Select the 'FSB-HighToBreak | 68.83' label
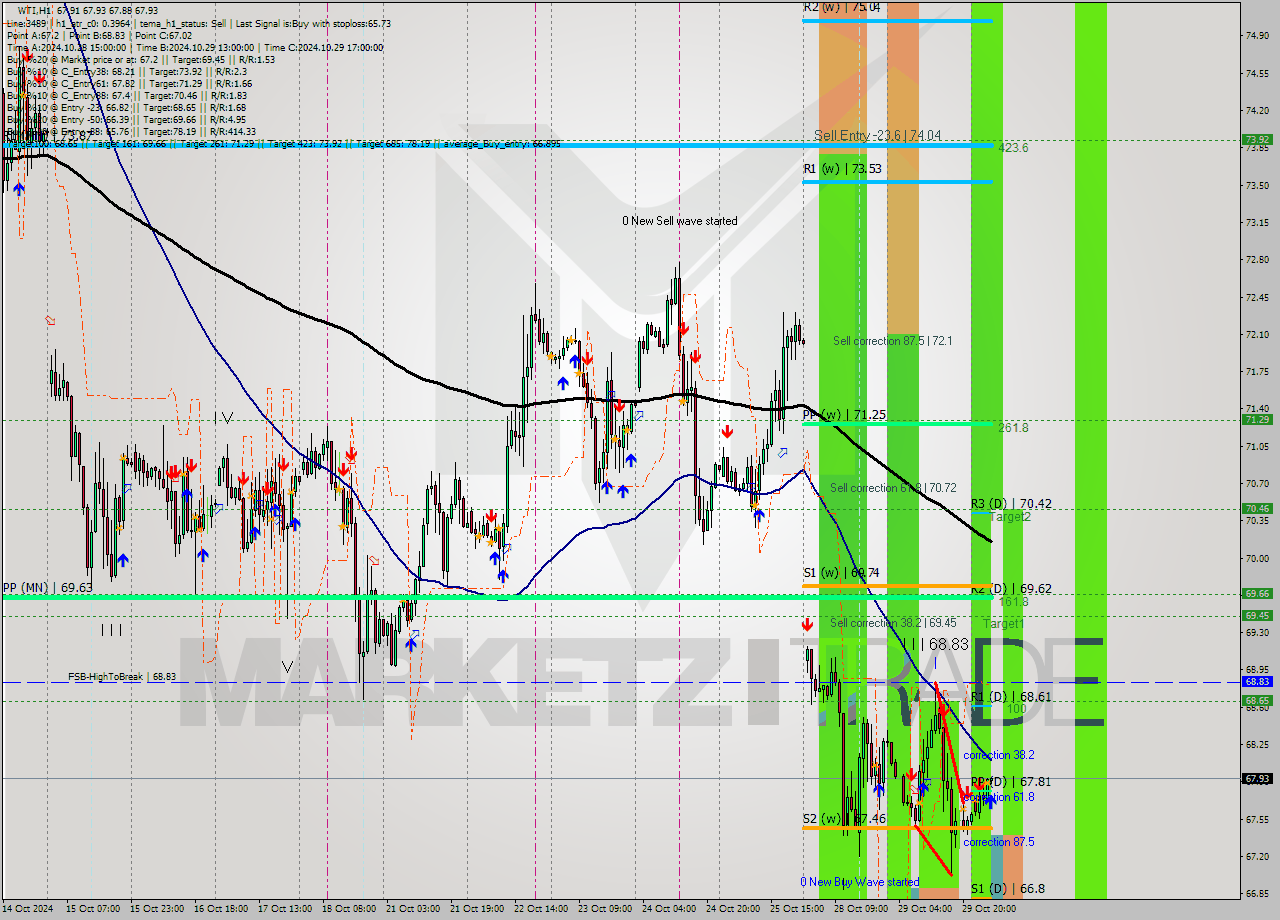Viewport: 1280px width, 920px height. [122, 677]
